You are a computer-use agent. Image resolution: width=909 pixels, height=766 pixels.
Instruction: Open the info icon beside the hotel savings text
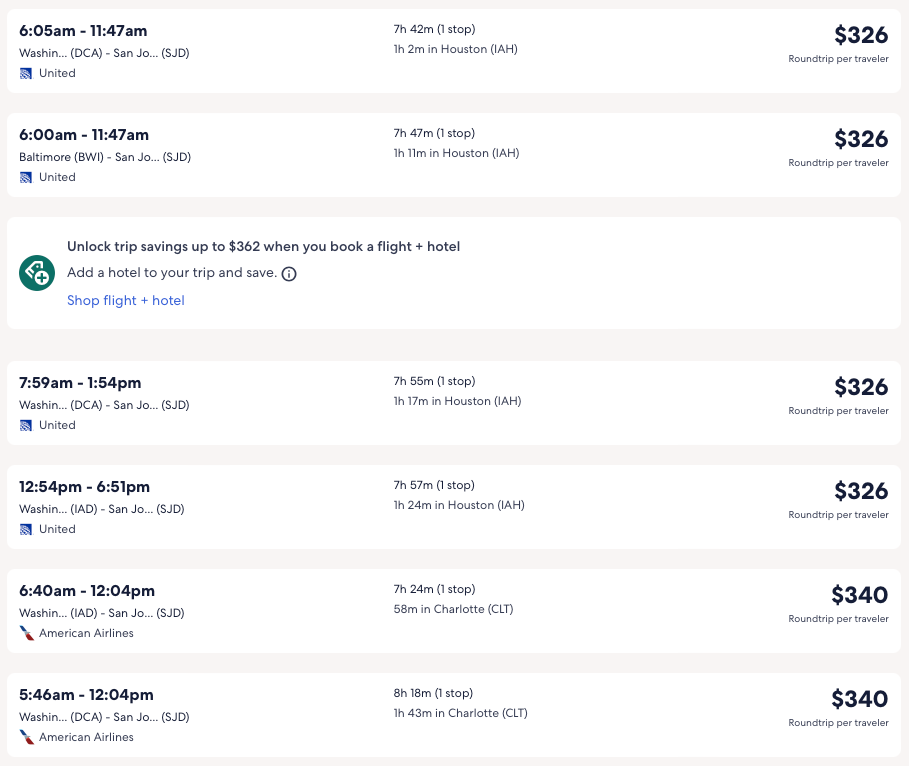coord(289,274)
